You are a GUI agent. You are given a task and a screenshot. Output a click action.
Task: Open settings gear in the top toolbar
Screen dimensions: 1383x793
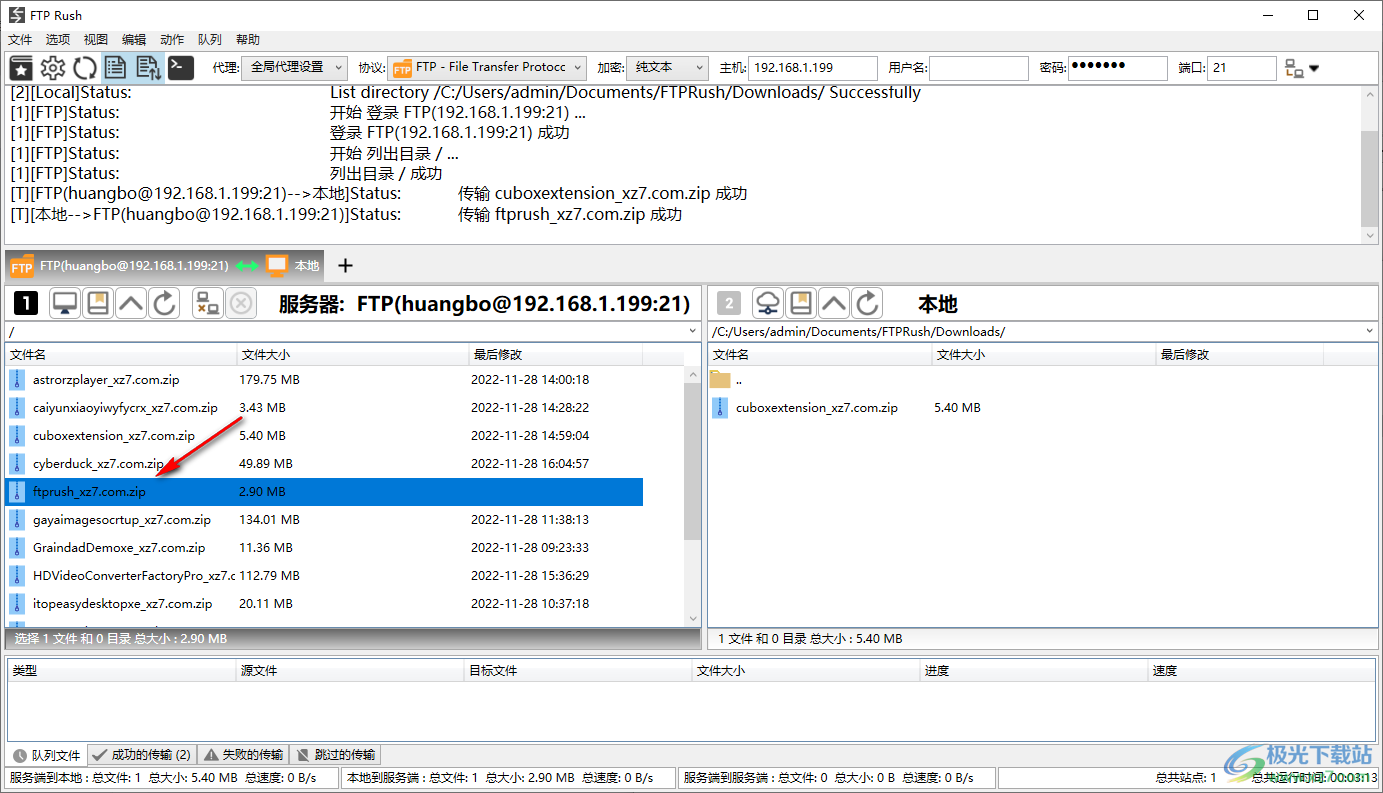click(53, 67)
